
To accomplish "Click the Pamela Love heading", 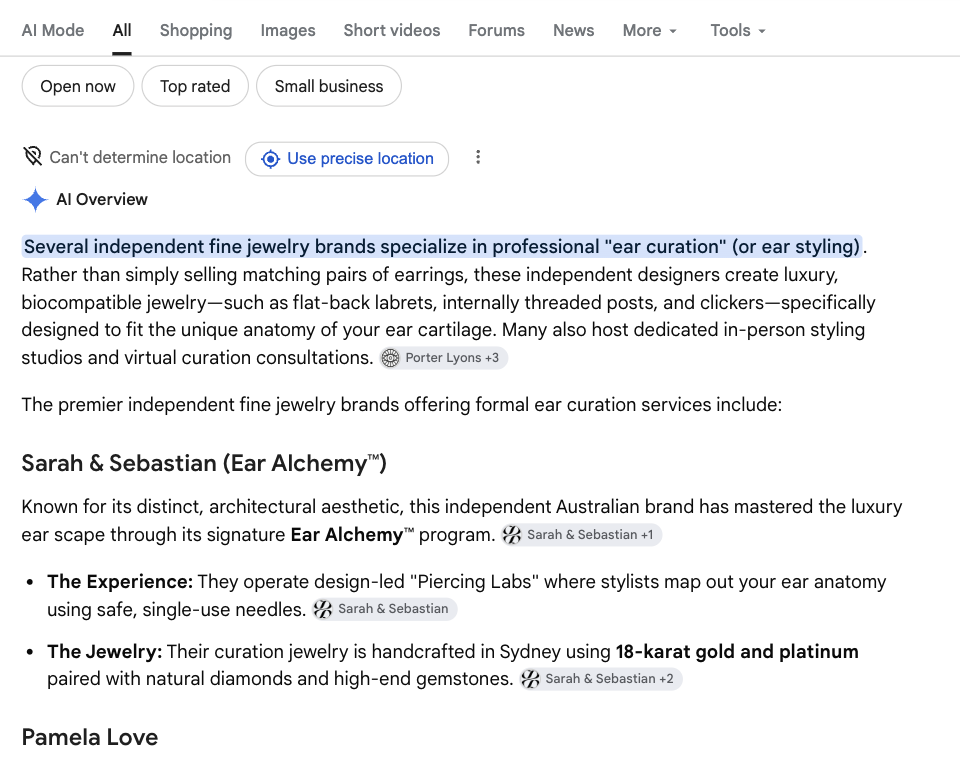I will (90, 737).
